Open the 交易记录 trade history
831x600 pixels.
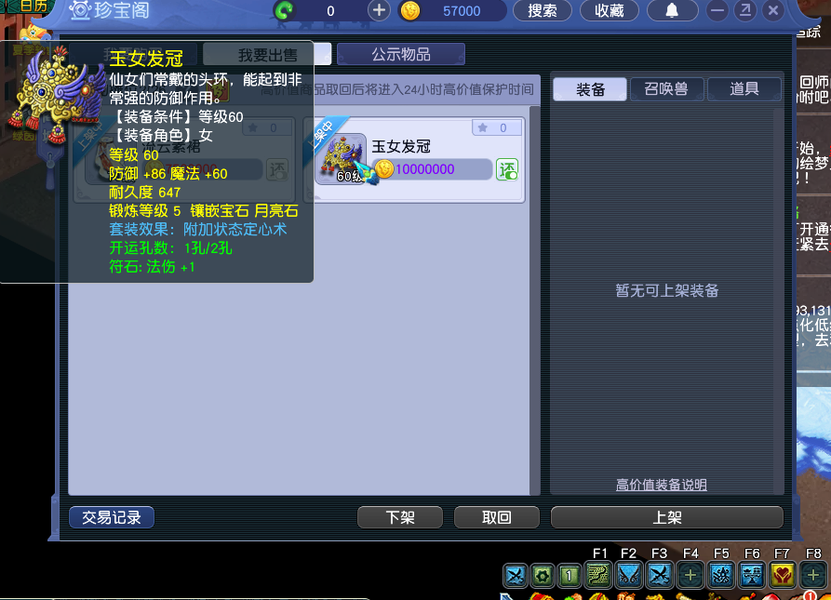(x=111, y=517)
